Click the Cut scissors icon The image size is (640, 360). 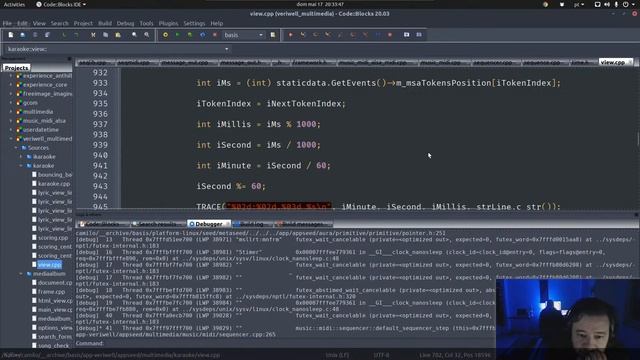93,35
